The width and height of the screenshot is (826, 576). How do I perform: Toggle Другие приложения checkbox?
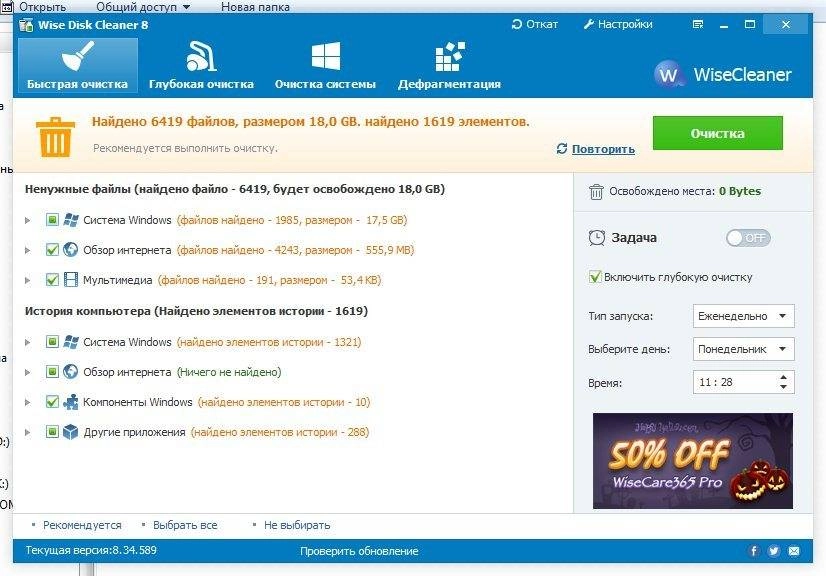52,432
